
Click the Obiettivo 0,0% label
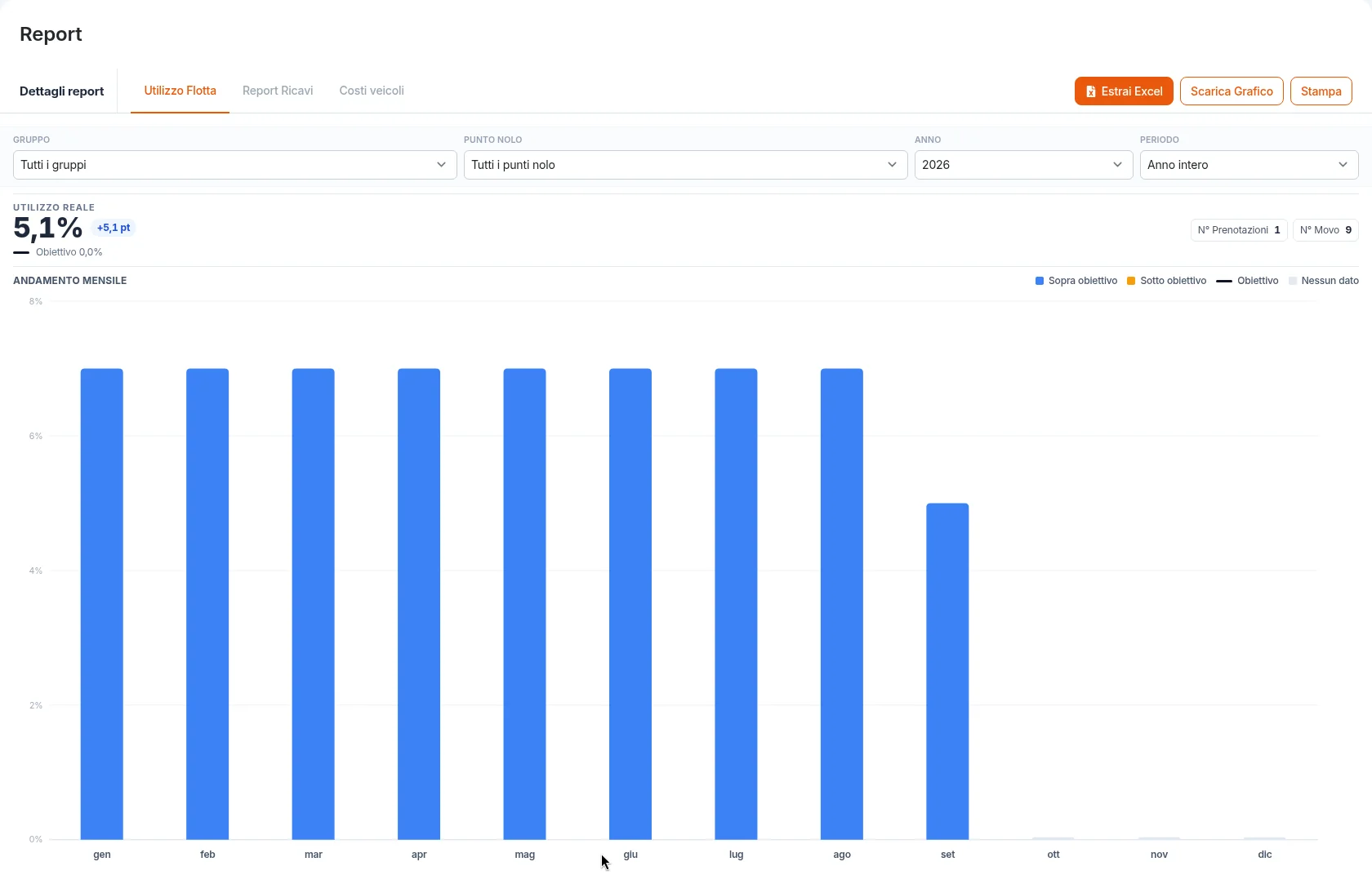69,252
